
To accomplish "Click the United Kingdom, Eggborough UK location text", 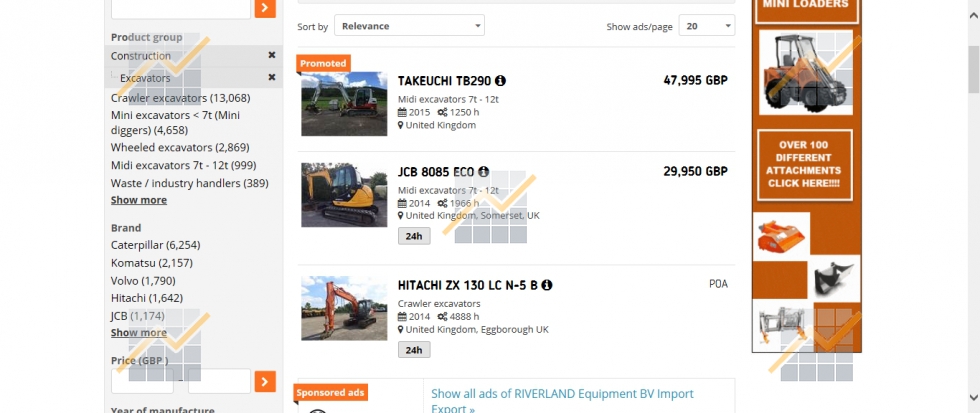I will click(477, 329).
